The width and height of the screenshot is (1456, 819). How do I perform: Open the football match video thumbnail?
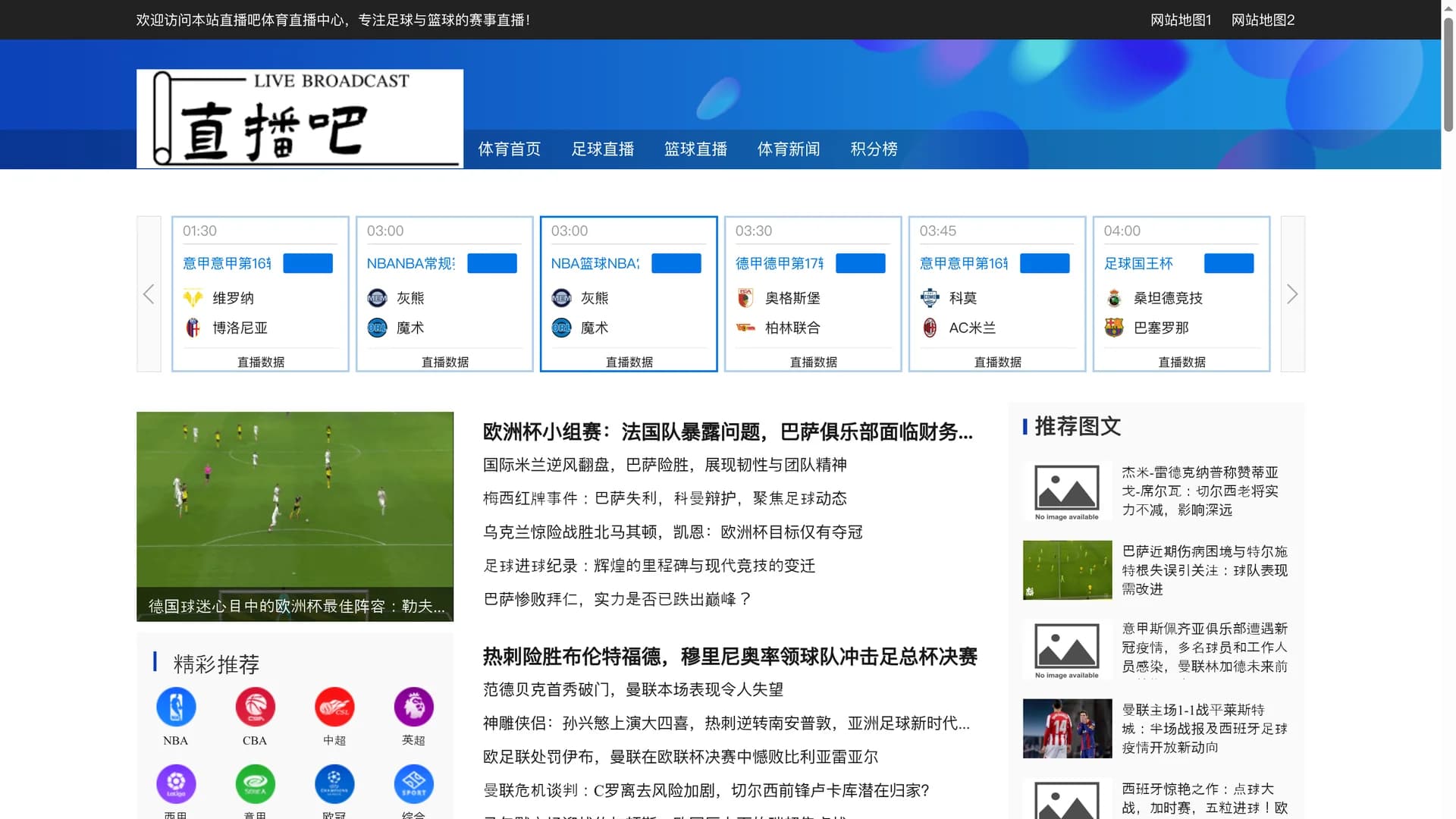tap(295, 516)
